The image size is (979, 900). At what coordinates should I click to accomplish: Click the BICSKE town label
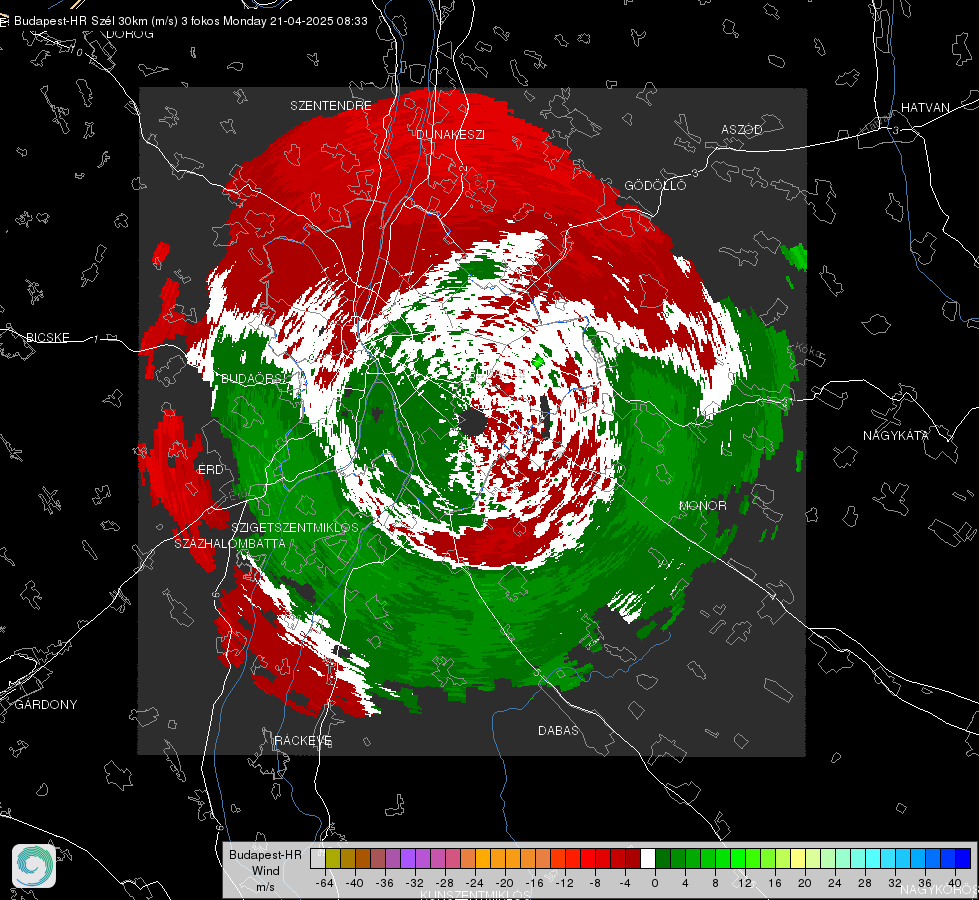[47, 338]
